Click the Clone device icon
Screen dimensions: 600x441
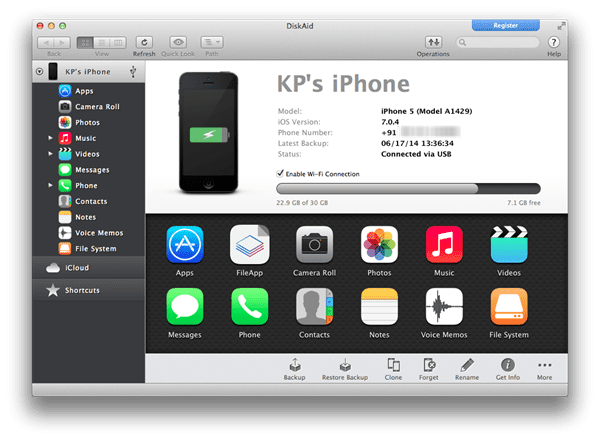click(393, 365)
